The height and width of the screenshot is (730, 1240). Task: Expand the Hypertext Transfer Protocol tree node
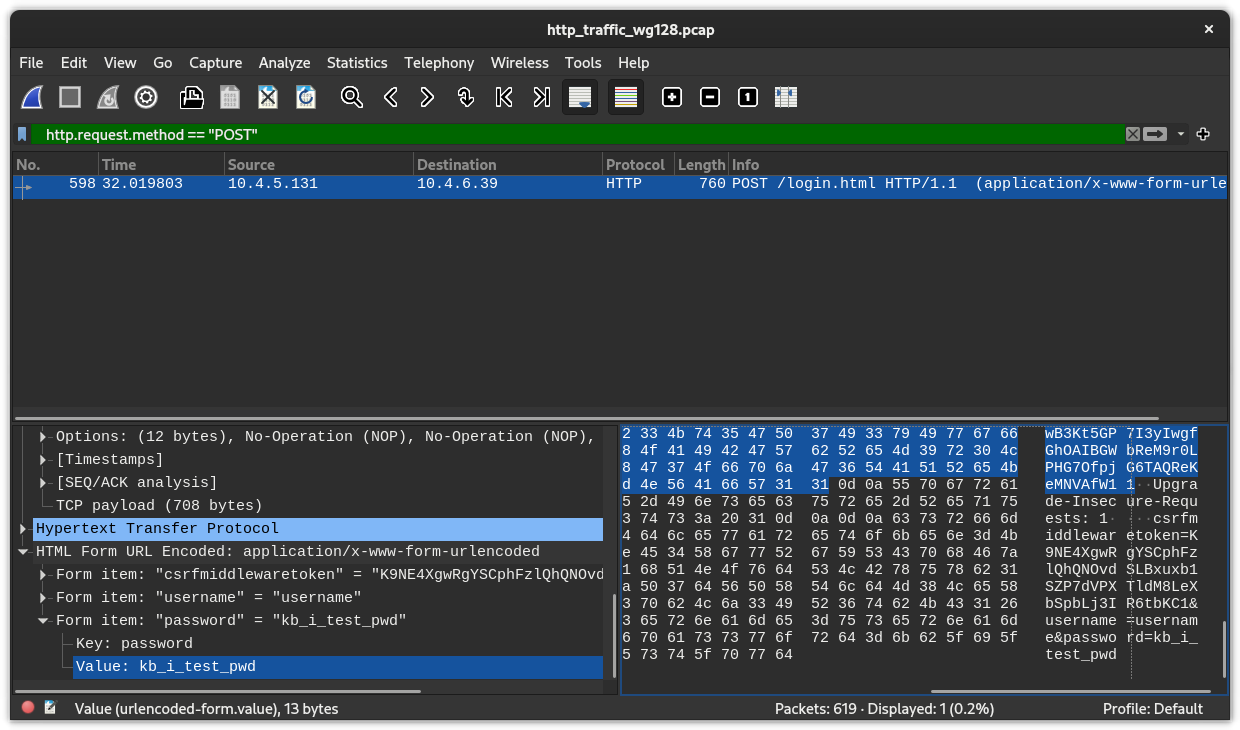click(23, 528)
